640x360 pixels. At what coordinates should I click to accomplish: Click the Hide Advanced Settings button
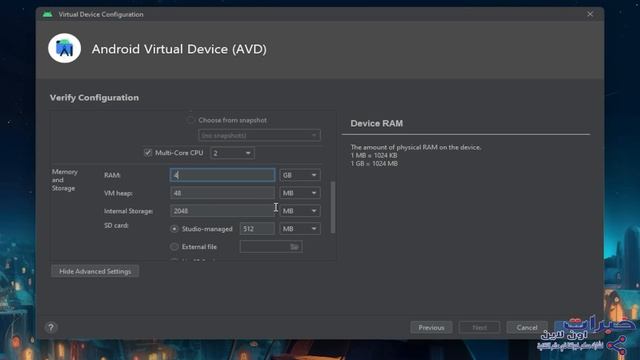click(x=95, y=271)
